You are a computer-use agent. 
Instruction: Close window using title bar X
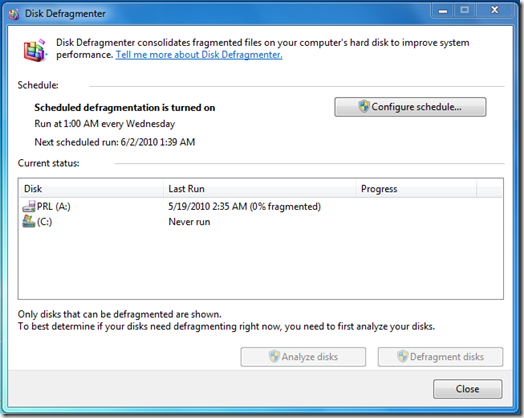pyautogui.click(x=494, y=11)
